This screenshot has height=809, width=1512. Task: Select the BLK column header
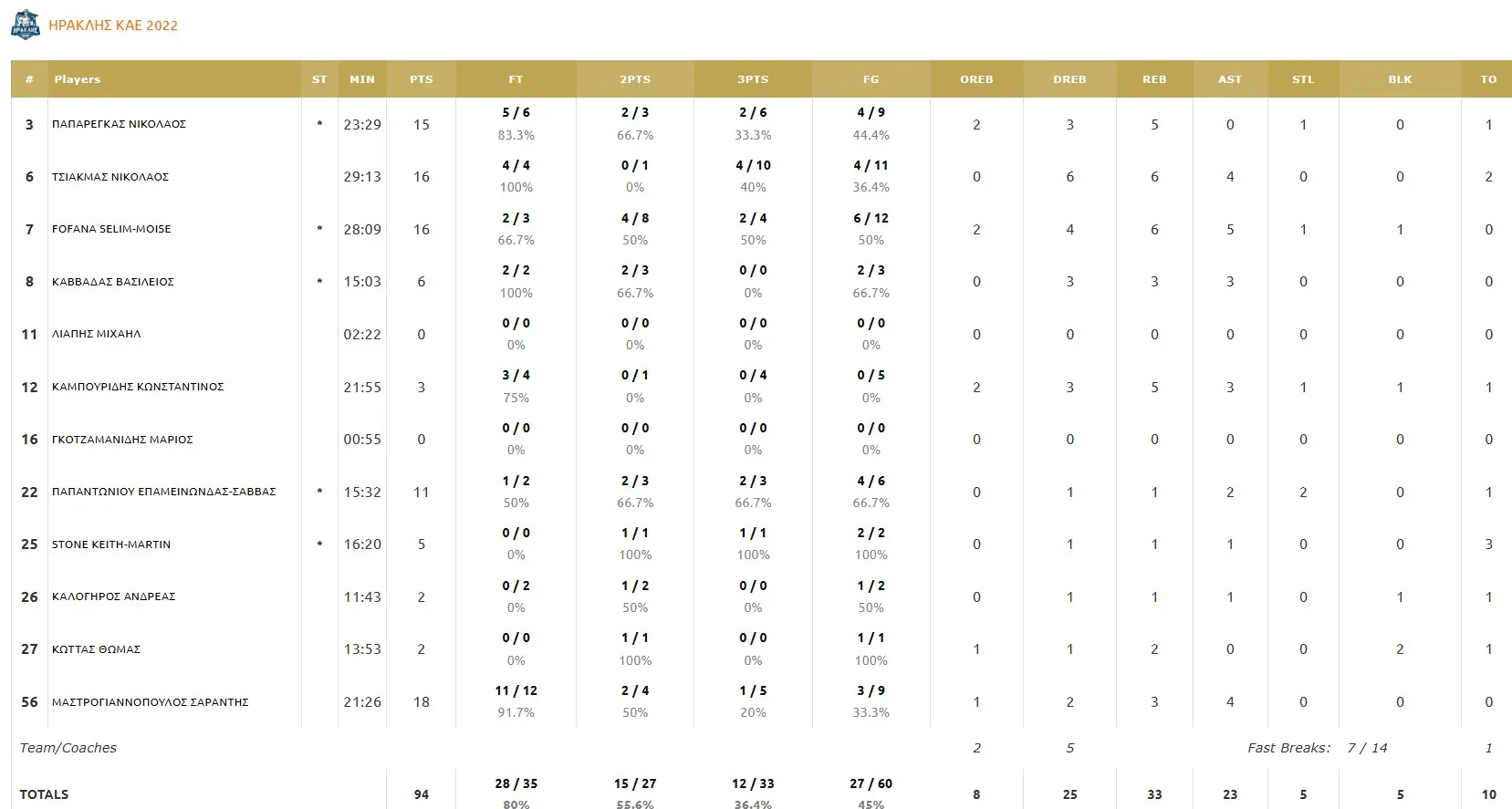pyautogui.click(x=1400, y=79)
